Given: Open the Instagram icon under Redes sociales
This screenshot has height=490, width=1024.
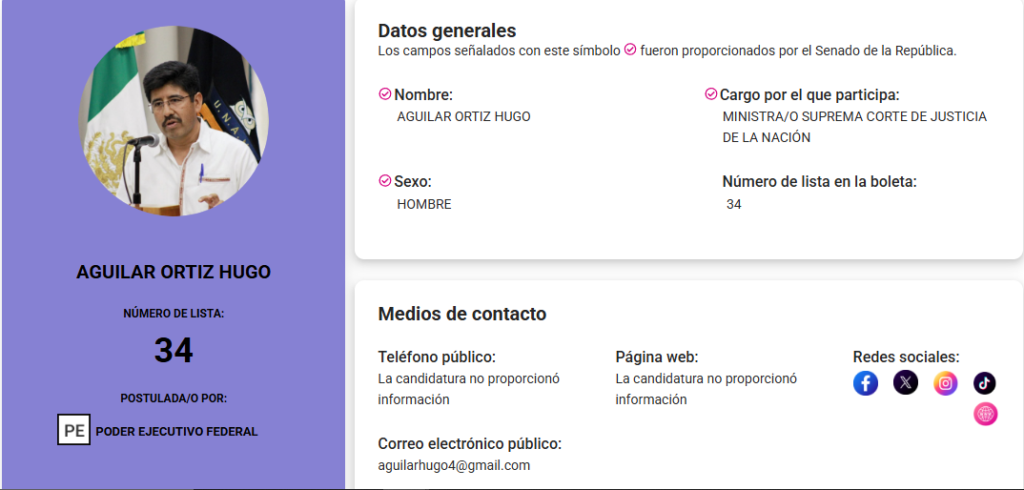Looking at the screenshot, I should (x=945, y=383).
